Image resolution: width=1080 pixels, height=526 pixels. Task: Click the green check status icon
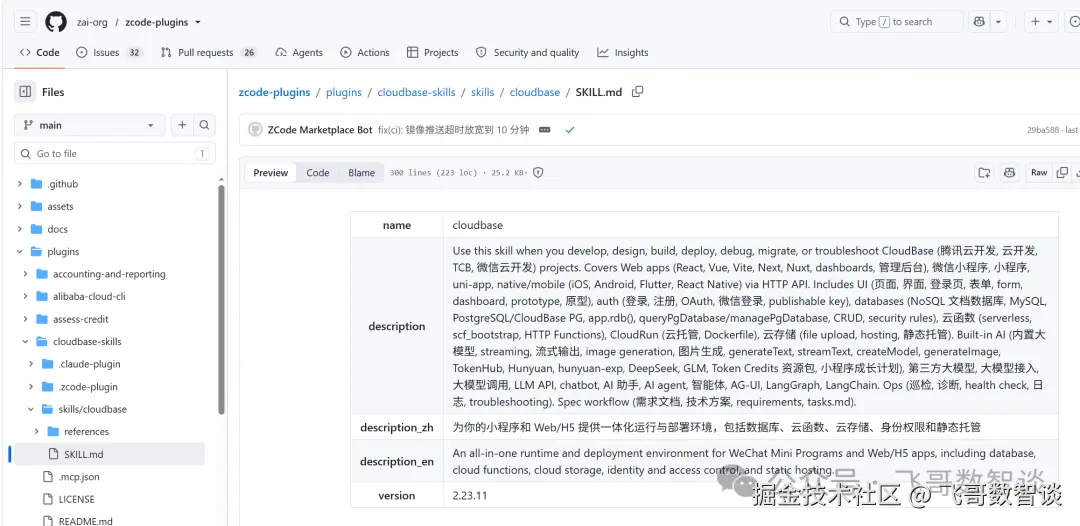coord(570,129)
